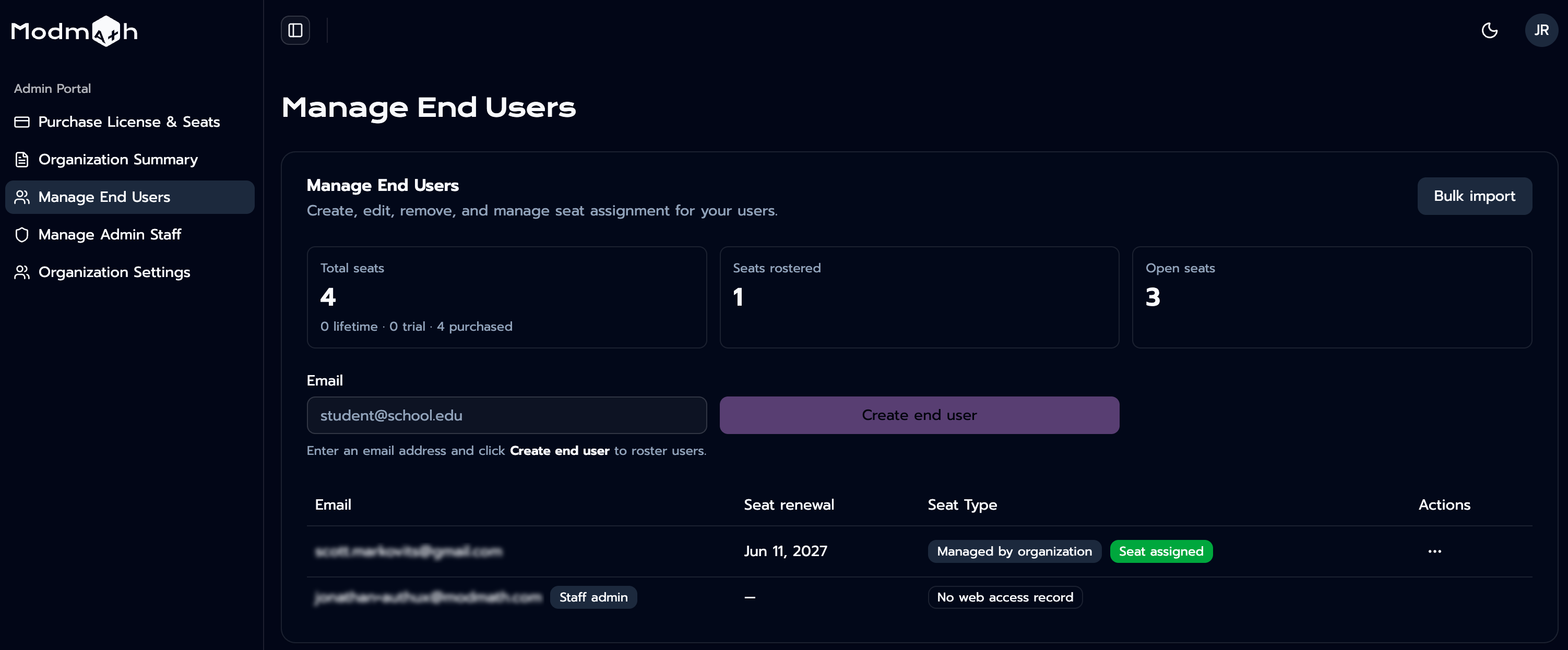Viewport: 1568px width, 650px height.
Task: Click the Create end user button
Action: [x=919, y=415]
